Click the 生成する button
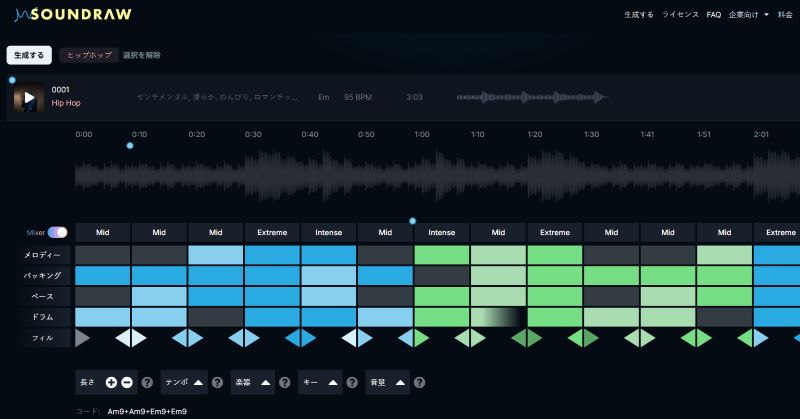 tap(29, 55)
